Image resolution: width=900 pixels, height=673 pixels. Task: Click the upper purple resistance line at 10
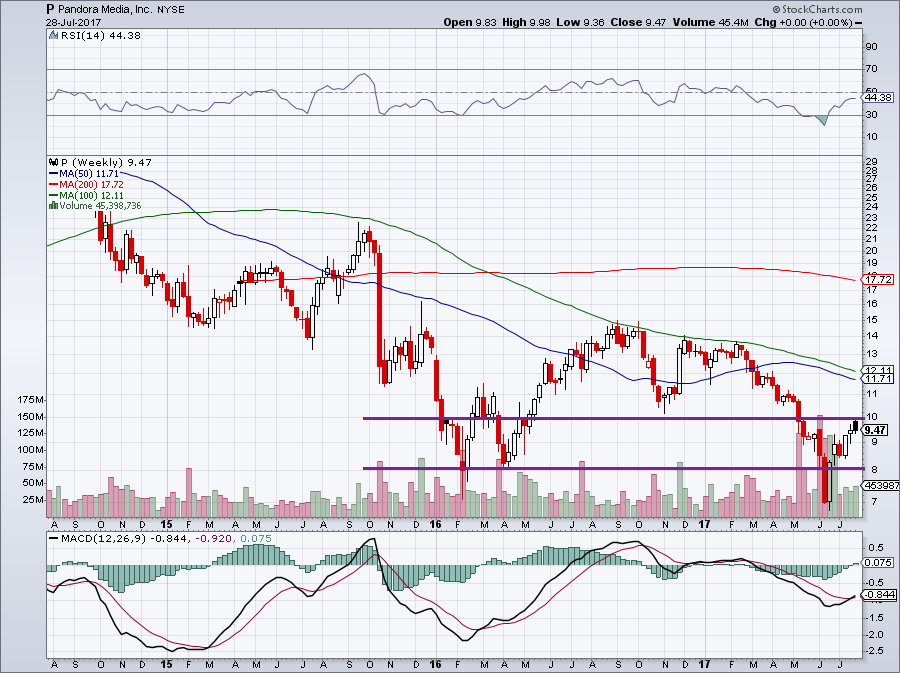point(613,418)
